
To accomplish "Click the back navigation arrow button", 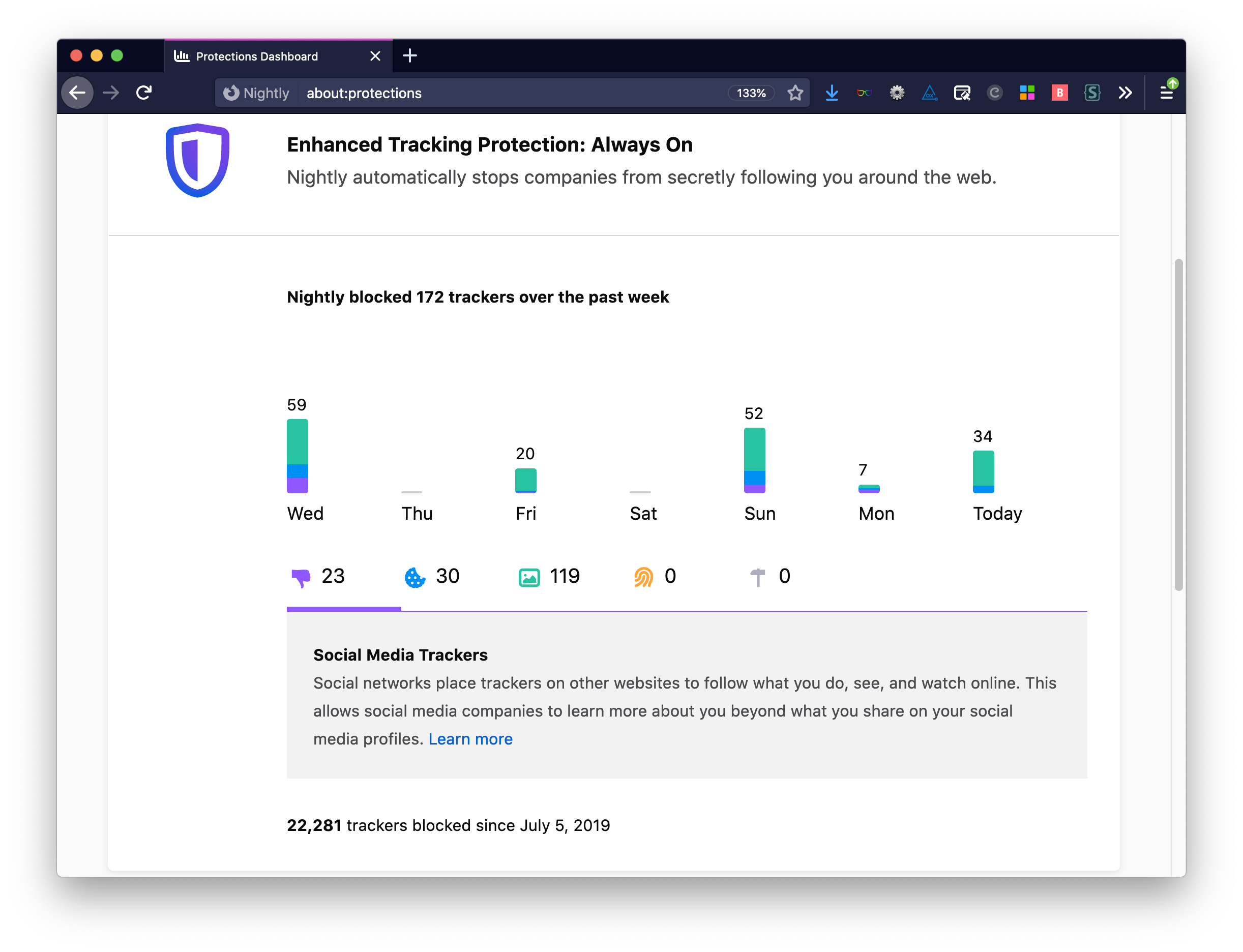I will (79, 93).
